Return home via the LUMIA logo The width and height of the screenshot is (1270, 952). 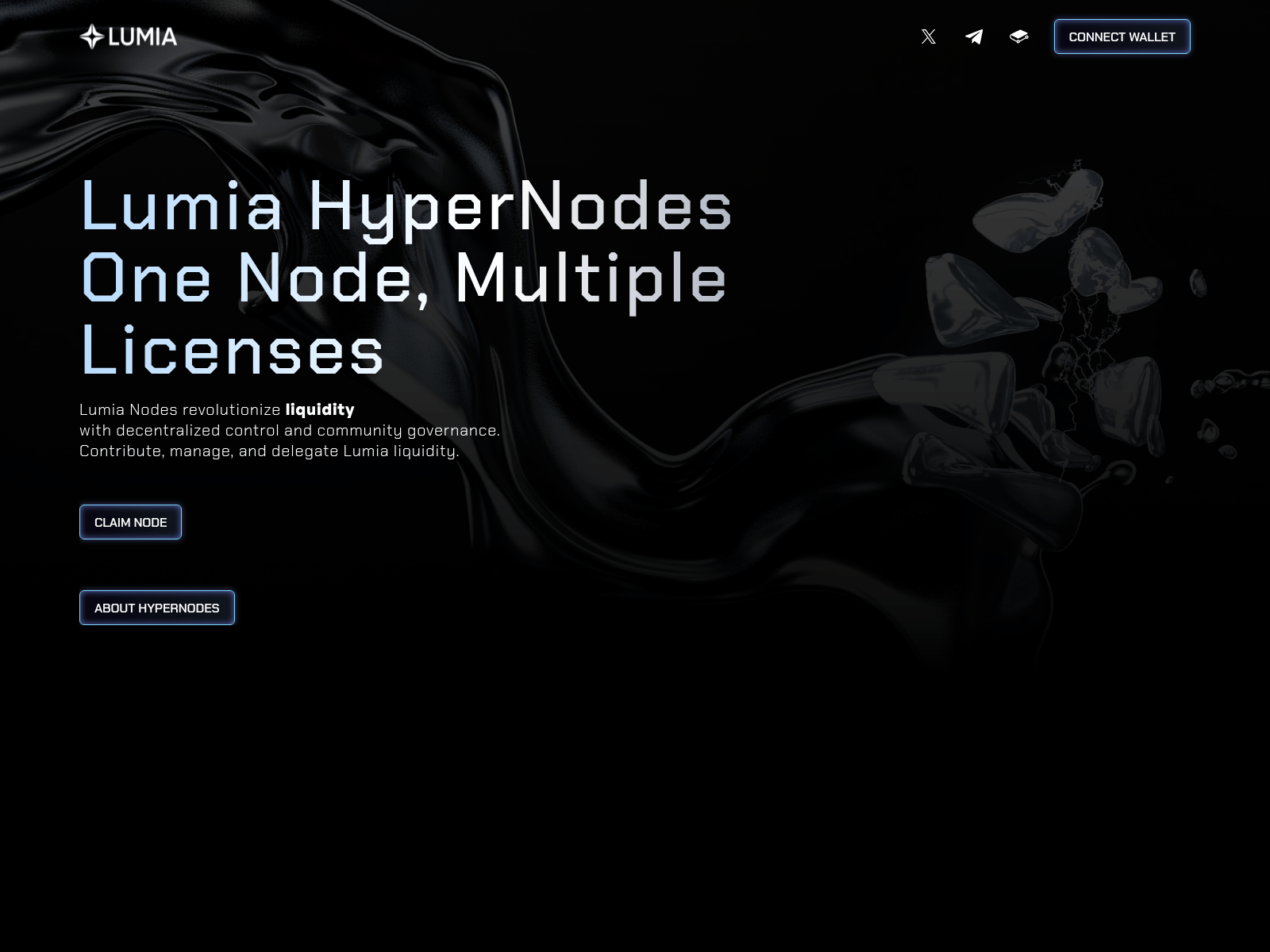coord(127,36)
